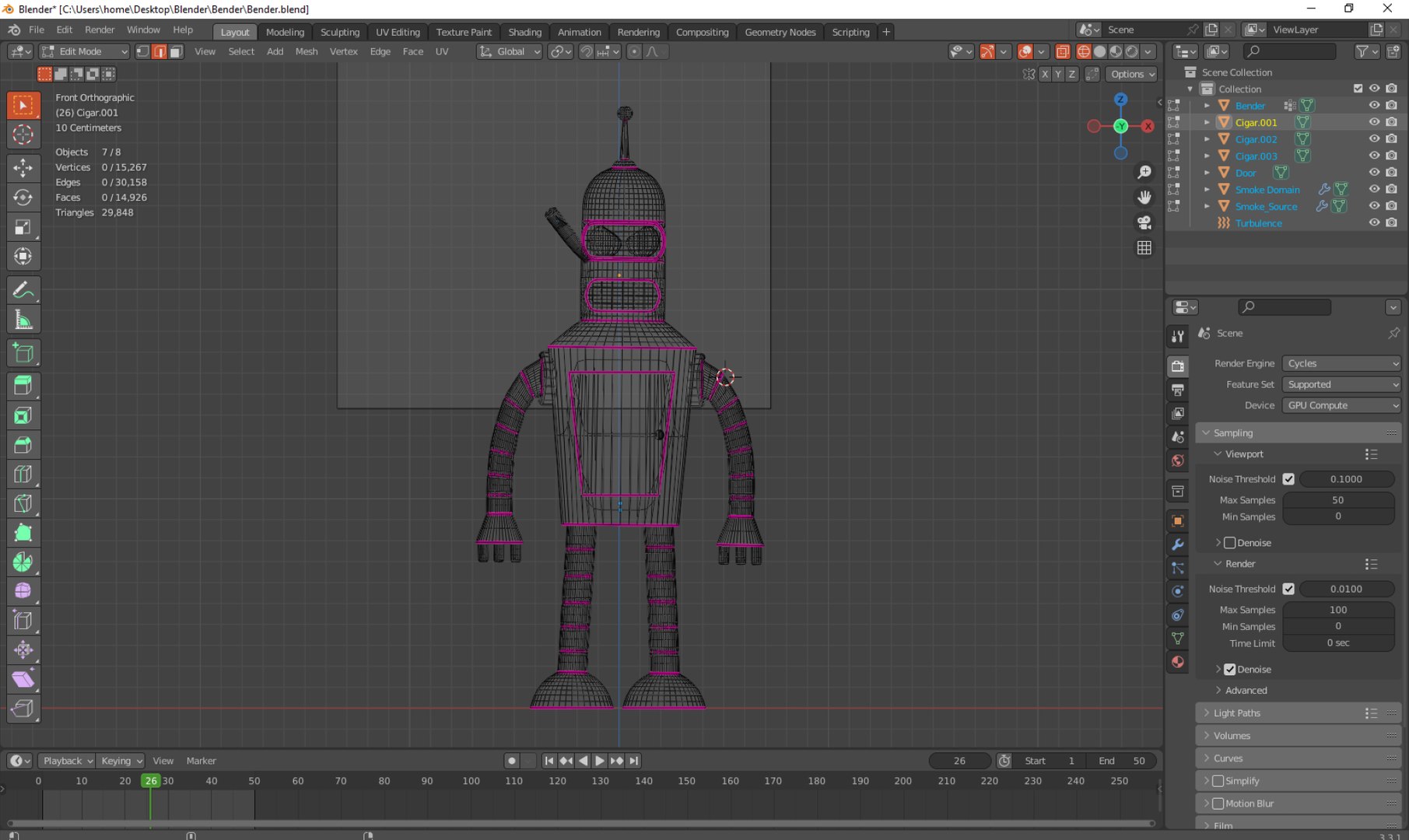Open the Material properties tab
This screenshot has width=1409, height=840.
1178,662
